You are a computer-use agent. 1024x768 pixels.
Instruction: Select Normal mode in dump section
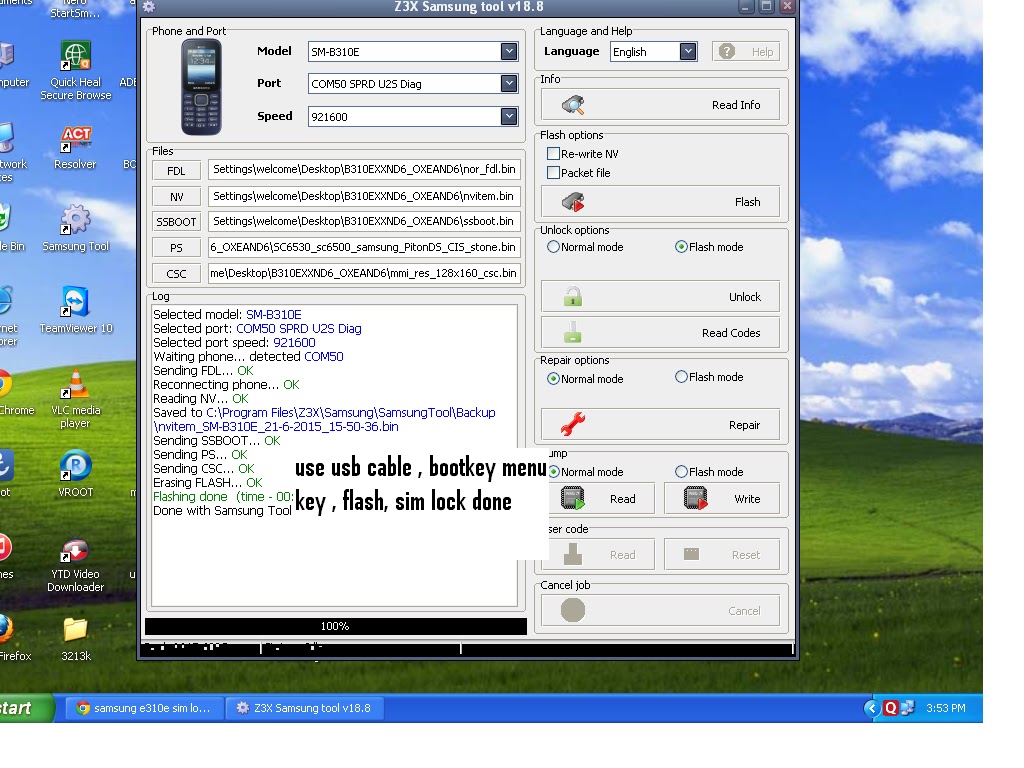[x=554, y=472]
